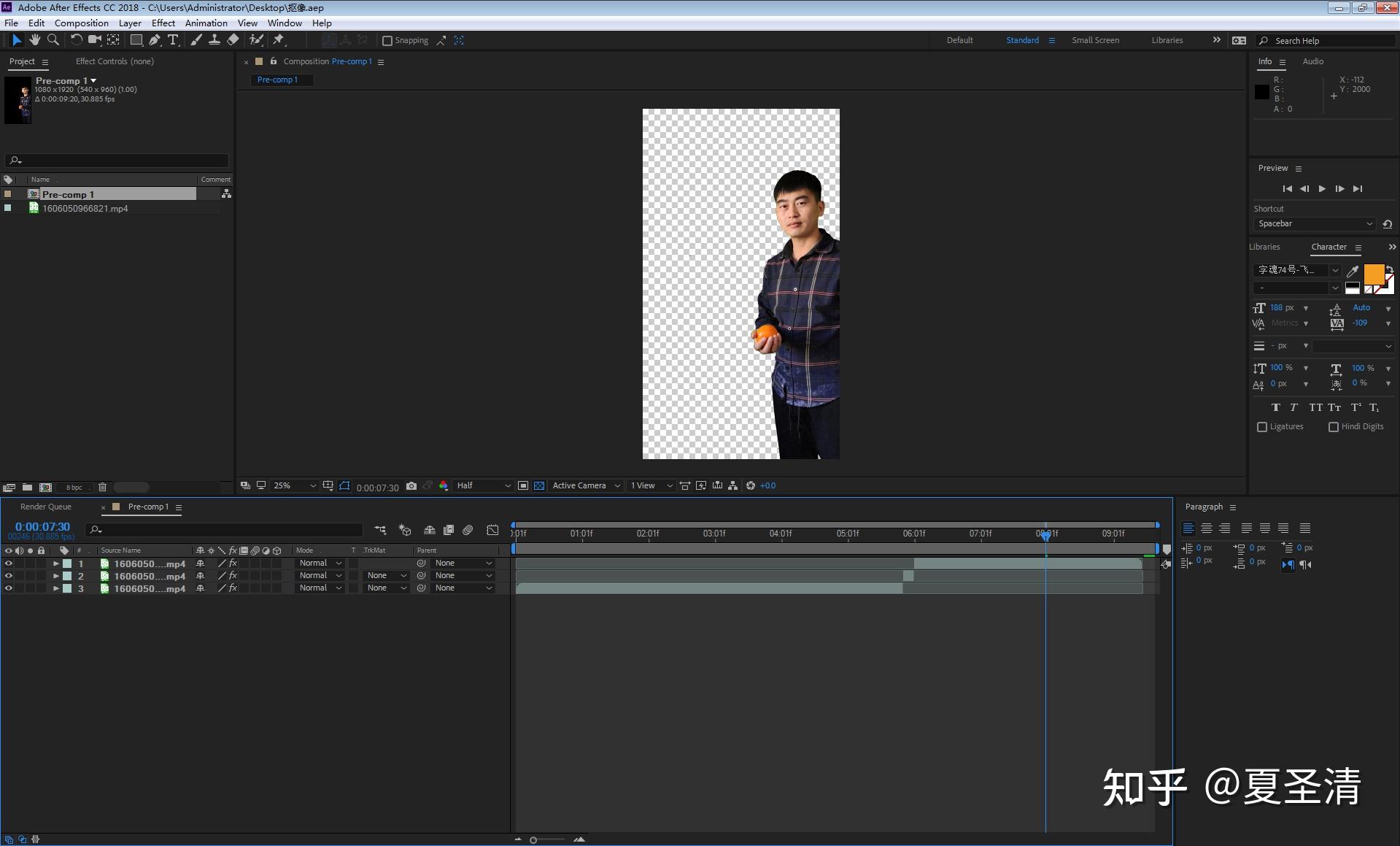Image resolution: width=1400 pixels, height=846 pixels.
Task: Play the preview
Action: [1322, 189]
